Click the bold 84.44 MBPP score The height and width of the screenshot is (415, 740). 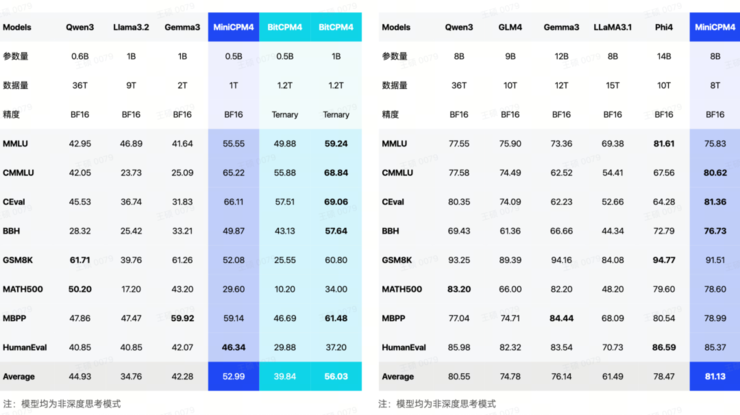click(x=562, y=318)
